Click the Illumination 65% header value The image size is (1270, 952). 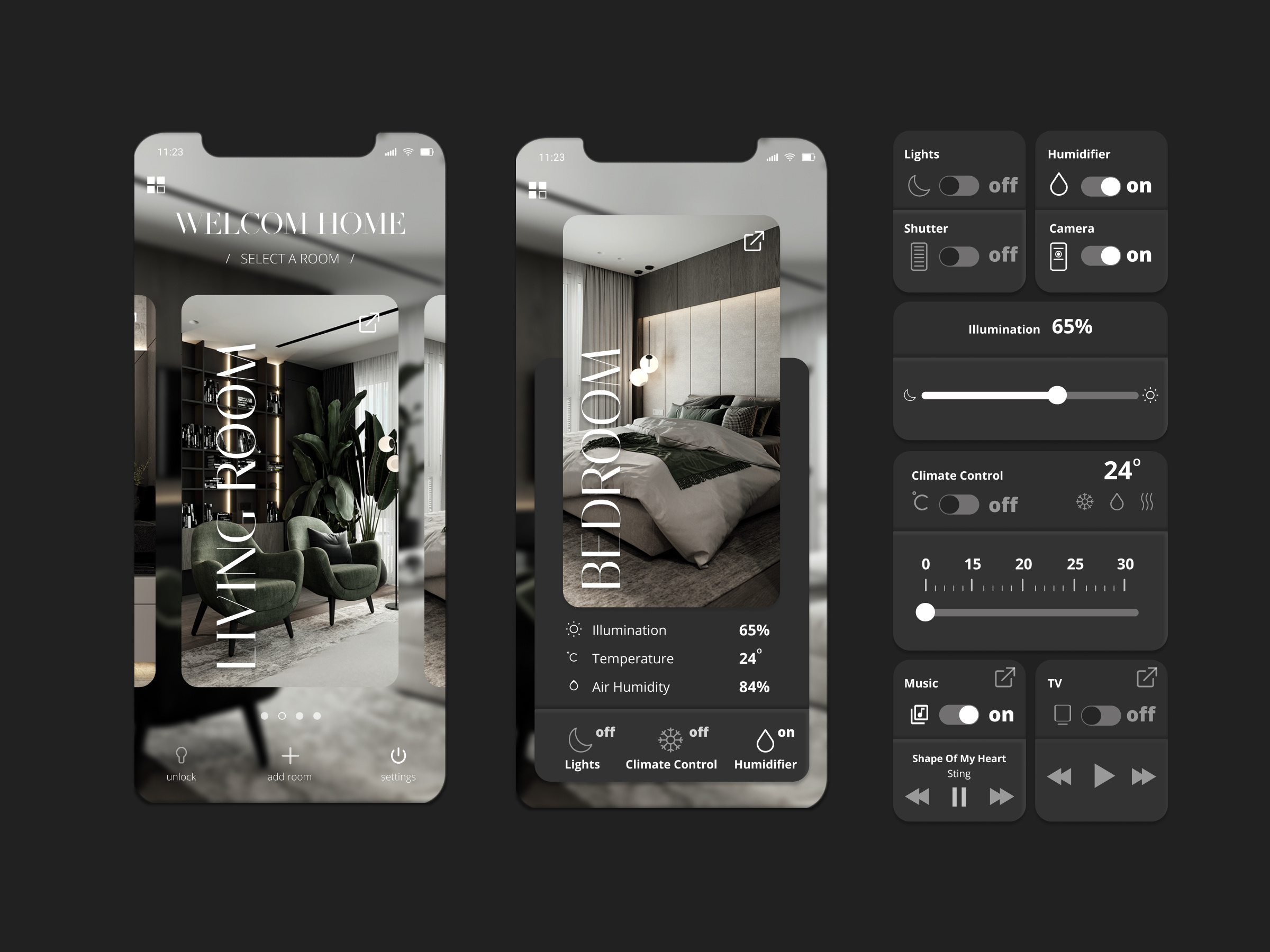pos(1072,326)
